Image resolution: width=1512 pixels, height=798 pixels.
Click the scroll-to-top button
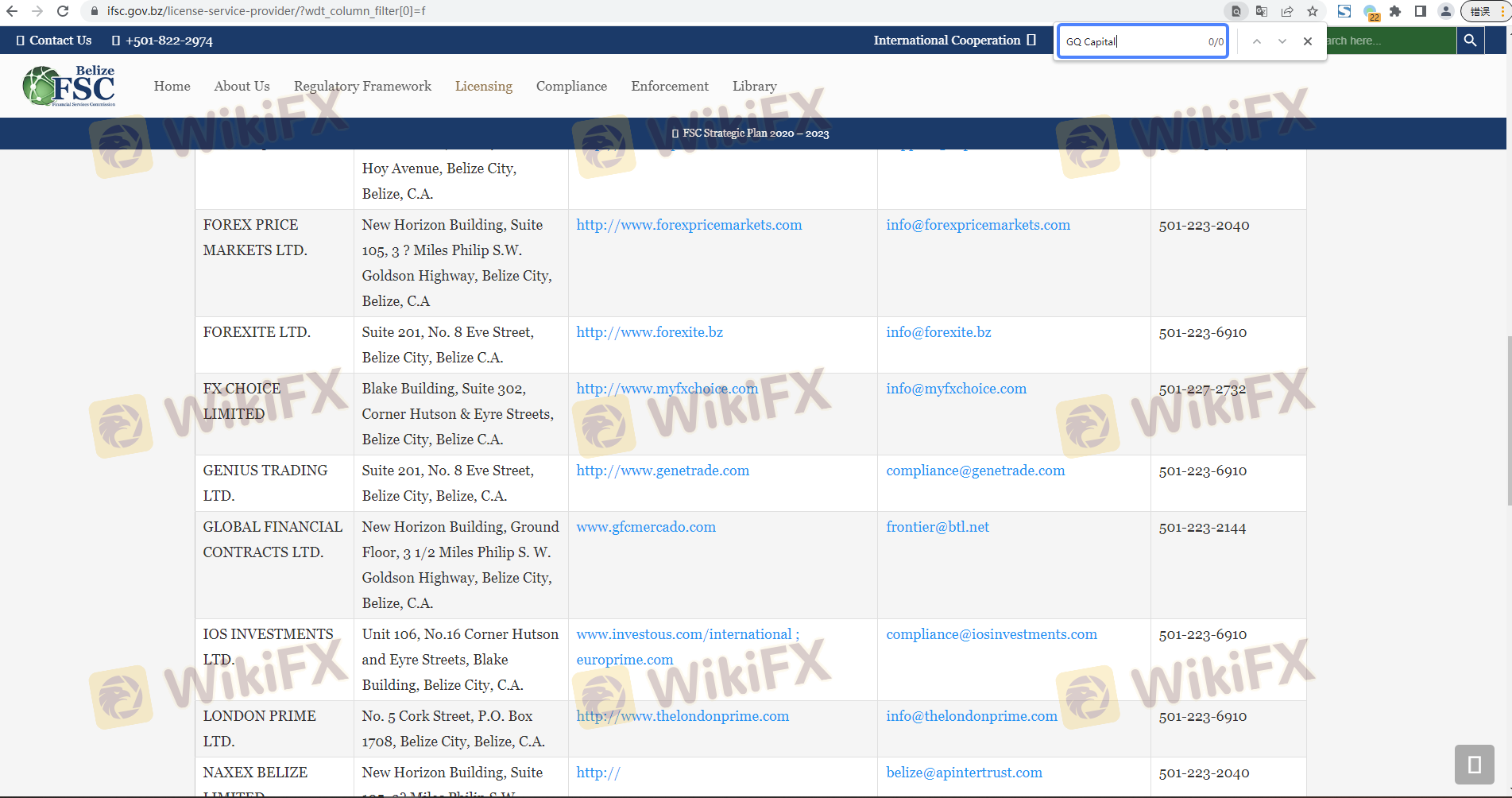click(x=1474, y=764)
